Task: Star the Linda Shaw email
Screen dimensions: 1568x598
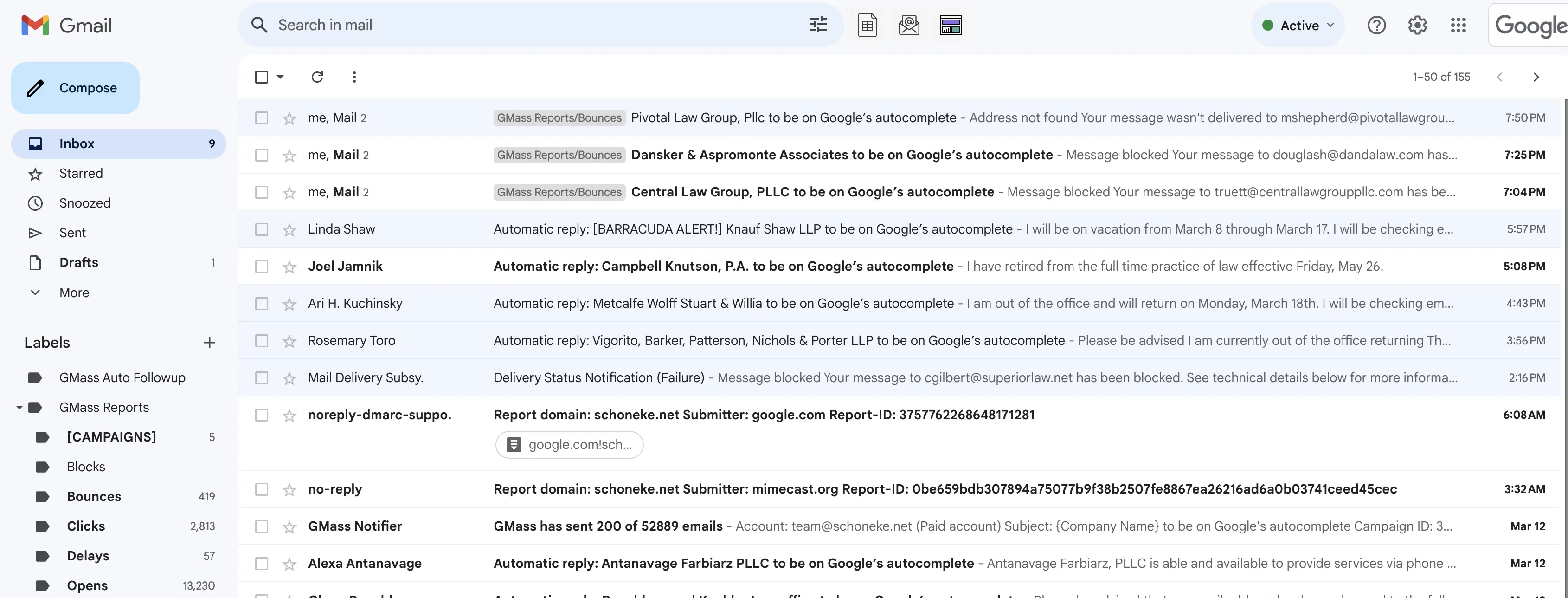Action: (289, 229)
